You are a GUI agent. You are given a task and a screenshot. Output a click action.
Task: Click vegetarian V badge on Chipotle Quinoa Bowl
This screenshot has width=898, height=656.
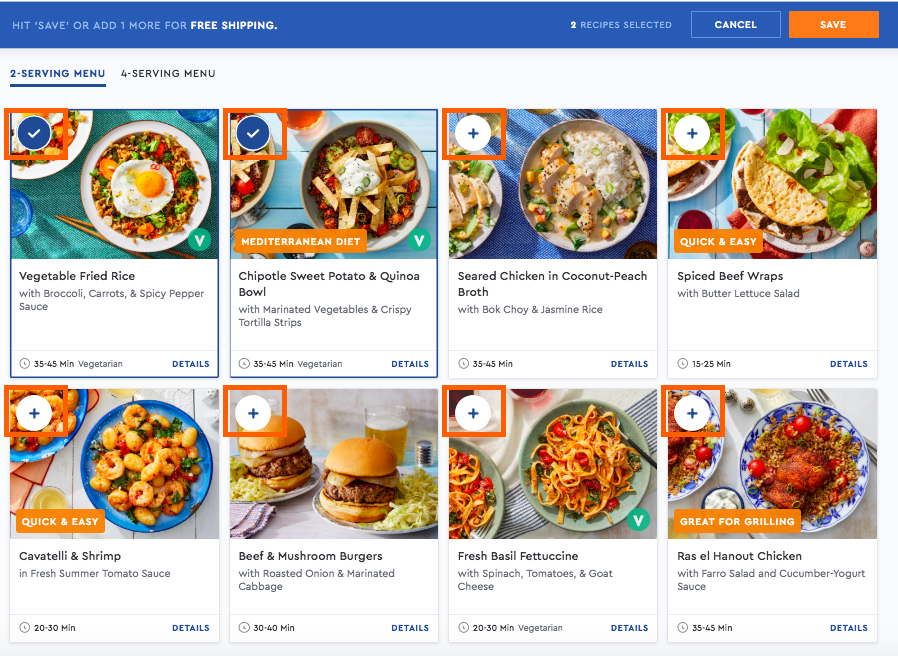[419, 239]
